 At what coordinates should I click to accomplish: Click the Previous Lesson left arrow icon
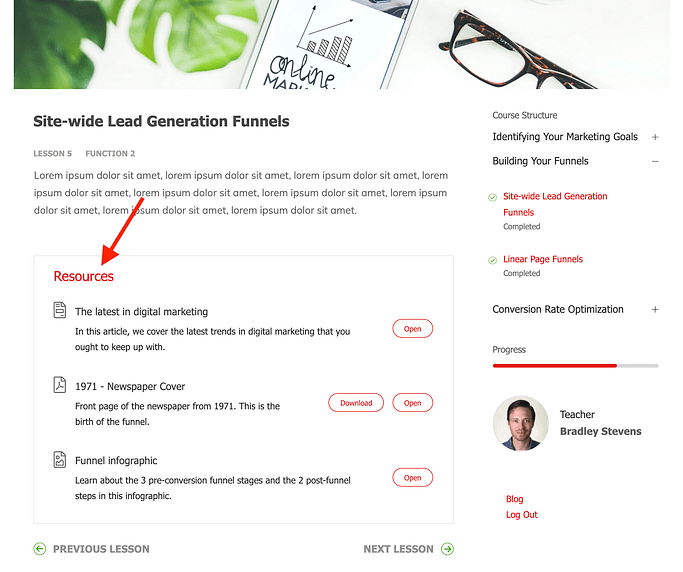(x=40, y=549)
